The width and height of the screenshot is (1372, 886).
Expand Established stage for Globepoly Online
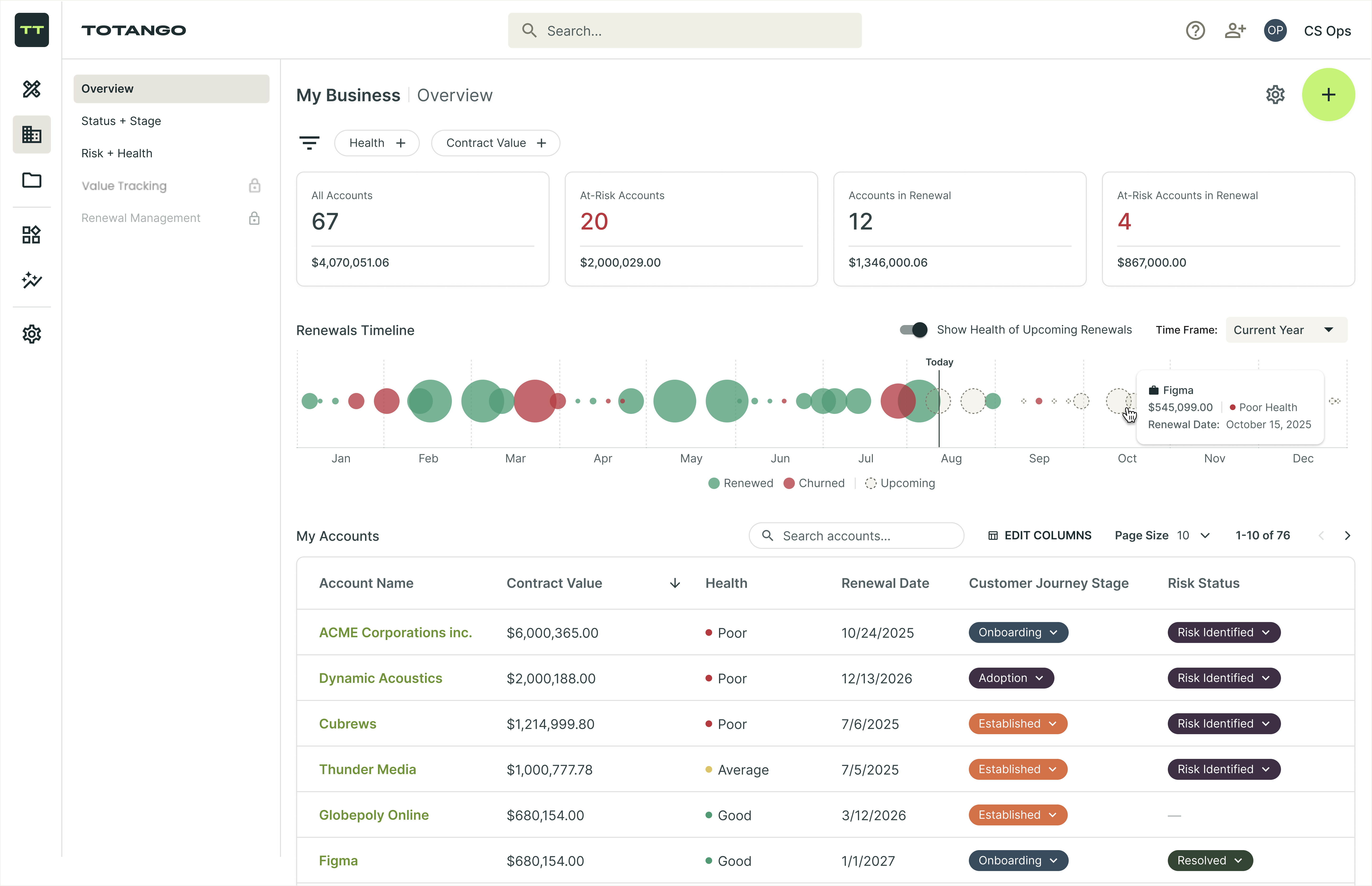pyautogui.click(x=1018, y=815)
